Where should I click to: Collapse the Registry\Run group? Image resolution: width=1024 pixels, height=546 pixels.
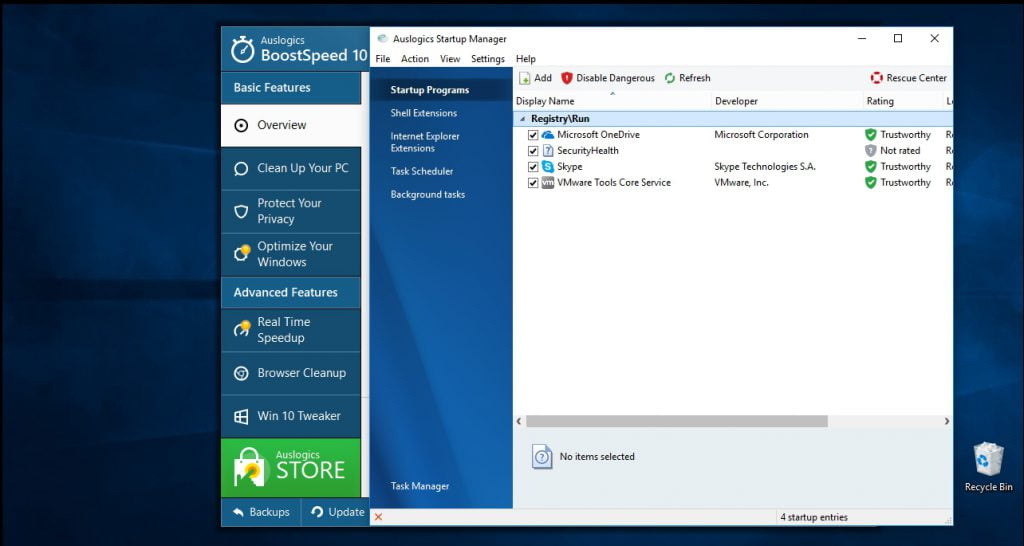(x=521, y=119)
